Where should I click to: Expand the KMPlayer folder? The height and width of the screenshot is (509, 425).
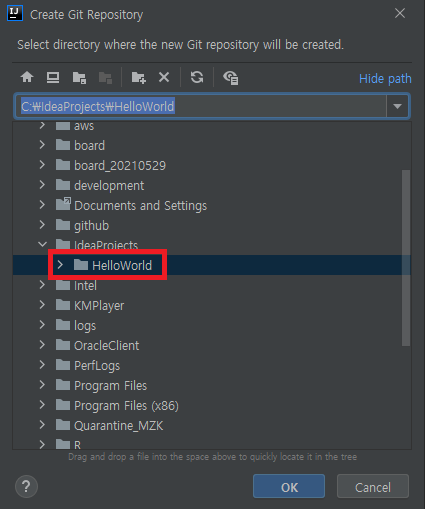42,305
